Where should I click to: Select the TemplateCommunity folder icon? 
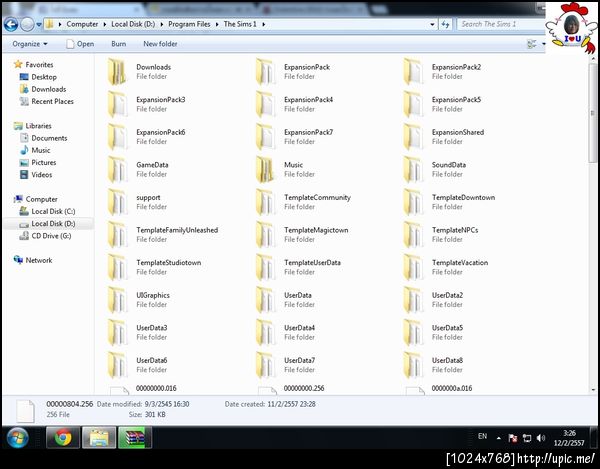[x=265, y=202]
